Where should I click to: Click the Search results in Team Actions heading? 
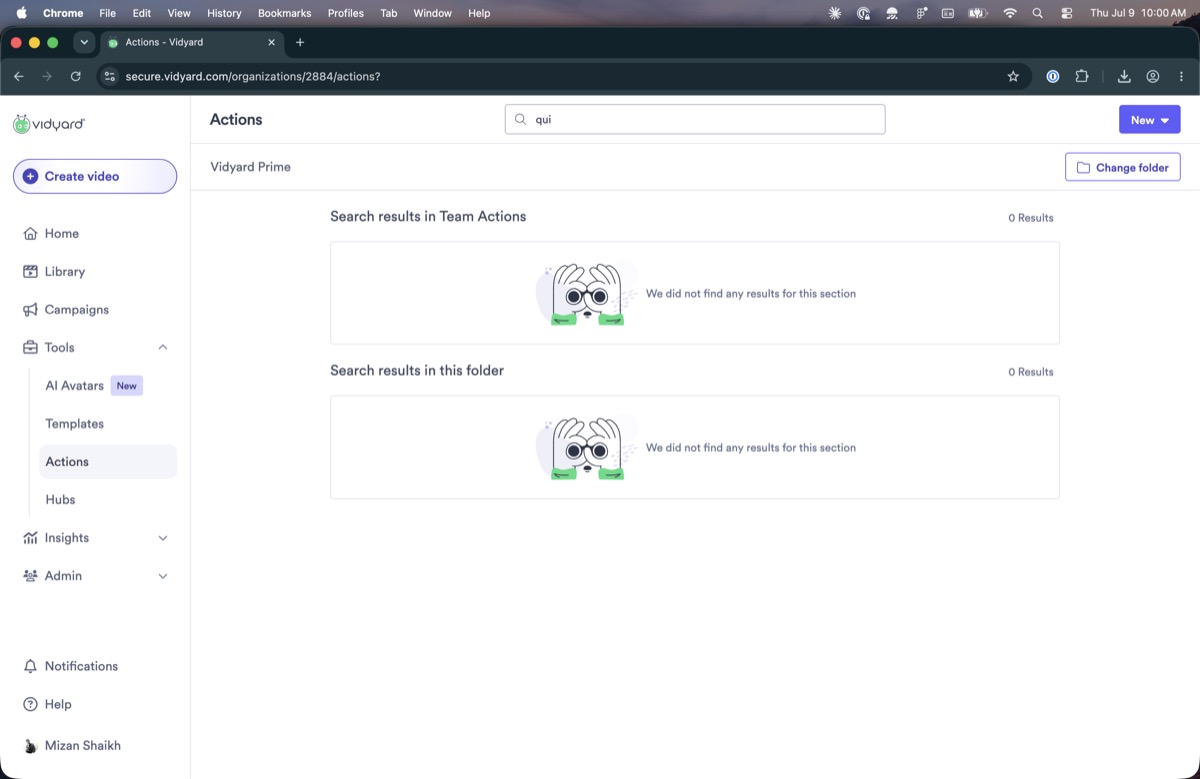(x=428, y=216)
